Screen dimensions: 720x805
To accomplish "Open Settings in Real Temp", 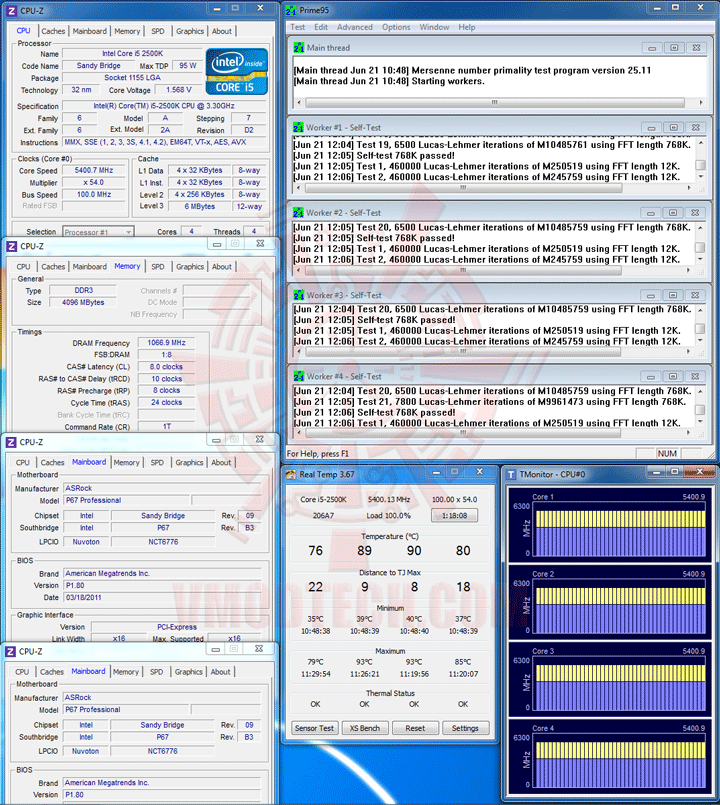I will pos(465,728).
